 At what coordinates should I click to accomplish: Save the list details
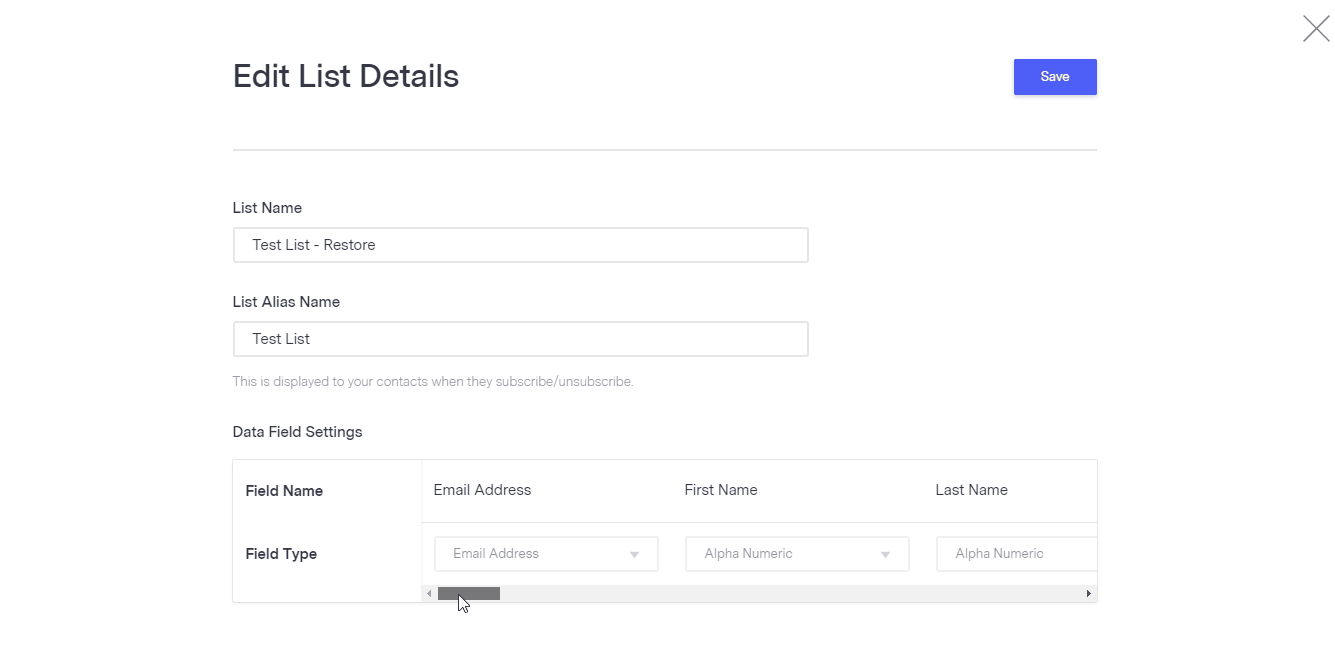pyautogui.click(x=1055, y=77)
